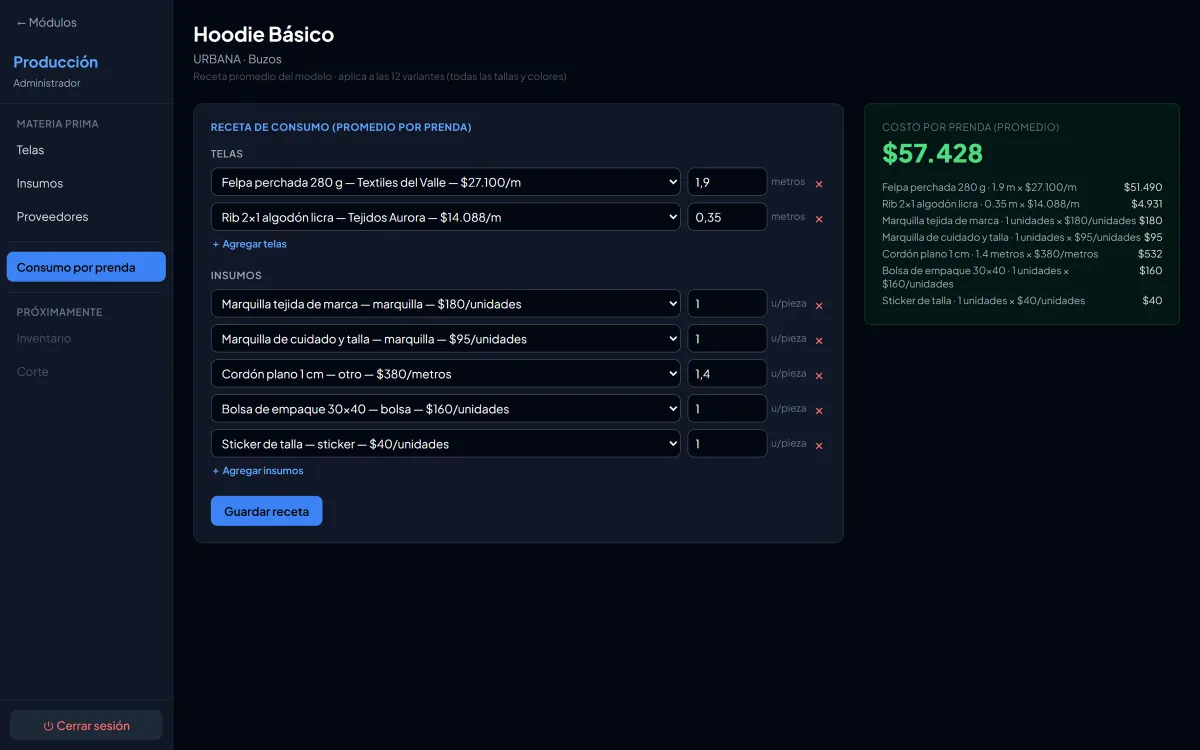This screenshot has height=750, width=1200.
Task: Open Insumos in sidebar
Action: point(86,183)
